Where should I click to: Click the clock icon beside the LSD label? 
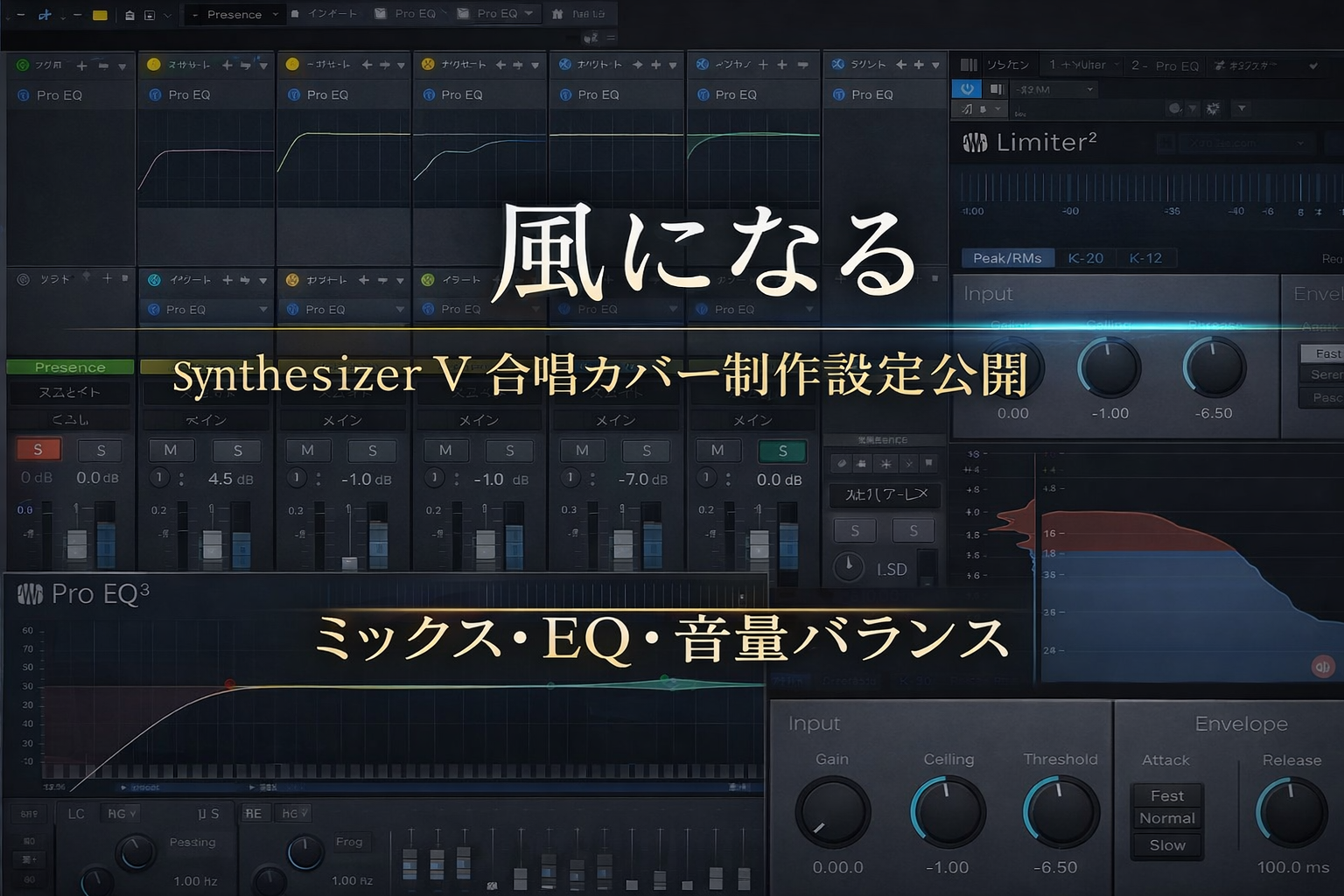click(x=847, y=567)
